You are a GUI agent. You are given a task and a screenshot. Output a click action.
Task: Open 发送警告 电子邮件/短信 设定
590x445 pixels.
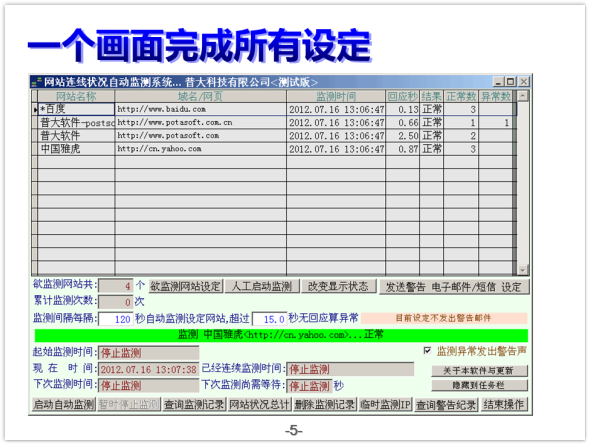[x=454, y=287]
